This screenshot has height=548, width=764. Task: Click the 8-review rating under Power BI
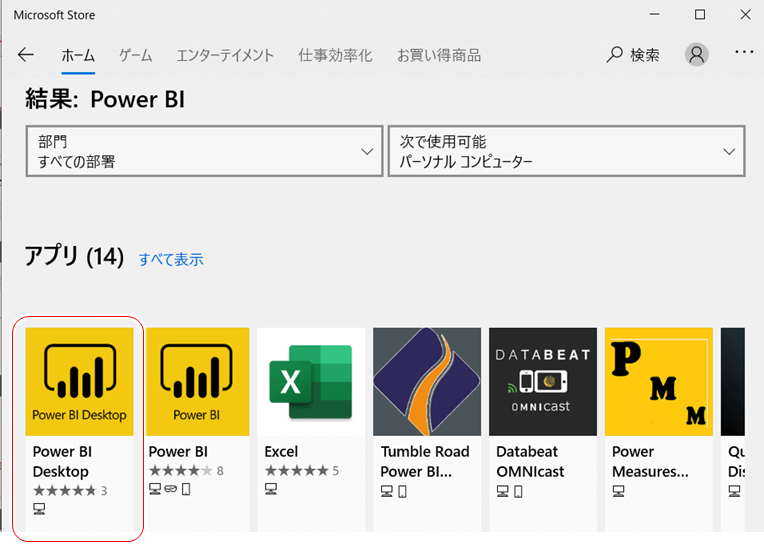tap(186, 471)
